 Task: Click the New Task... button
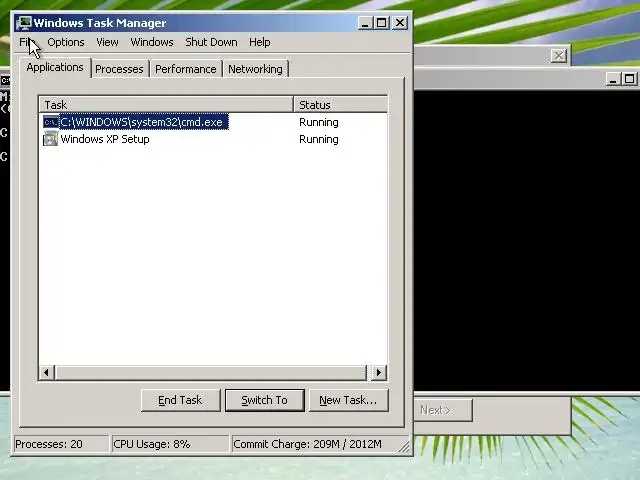click(348, 400)
